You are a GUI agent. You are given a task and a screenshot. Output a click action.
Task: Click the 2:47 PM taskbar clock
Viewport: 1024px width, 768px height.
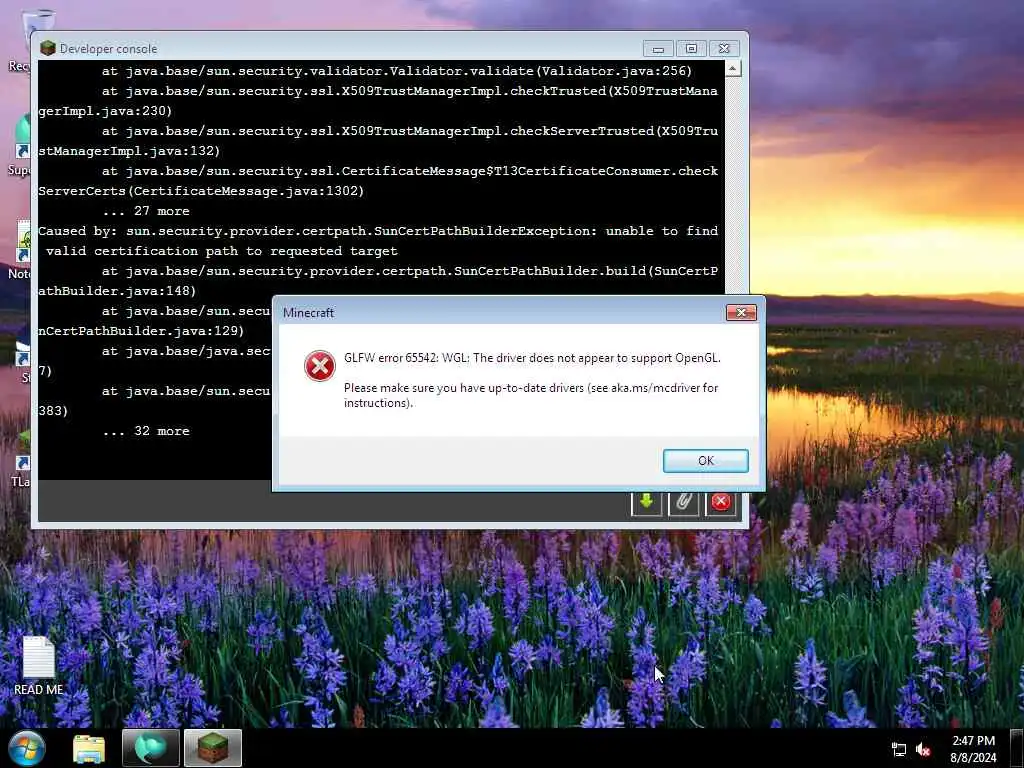pyautogui.click(x=973, y=749)
